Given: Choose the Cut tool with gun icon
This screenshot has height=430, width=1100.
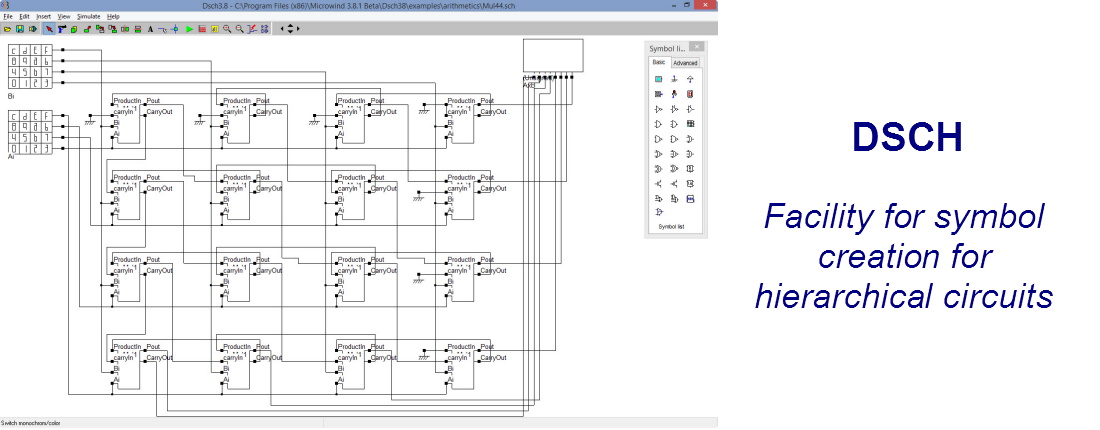Looking at the screenshot, I should (x=62, y=29).
